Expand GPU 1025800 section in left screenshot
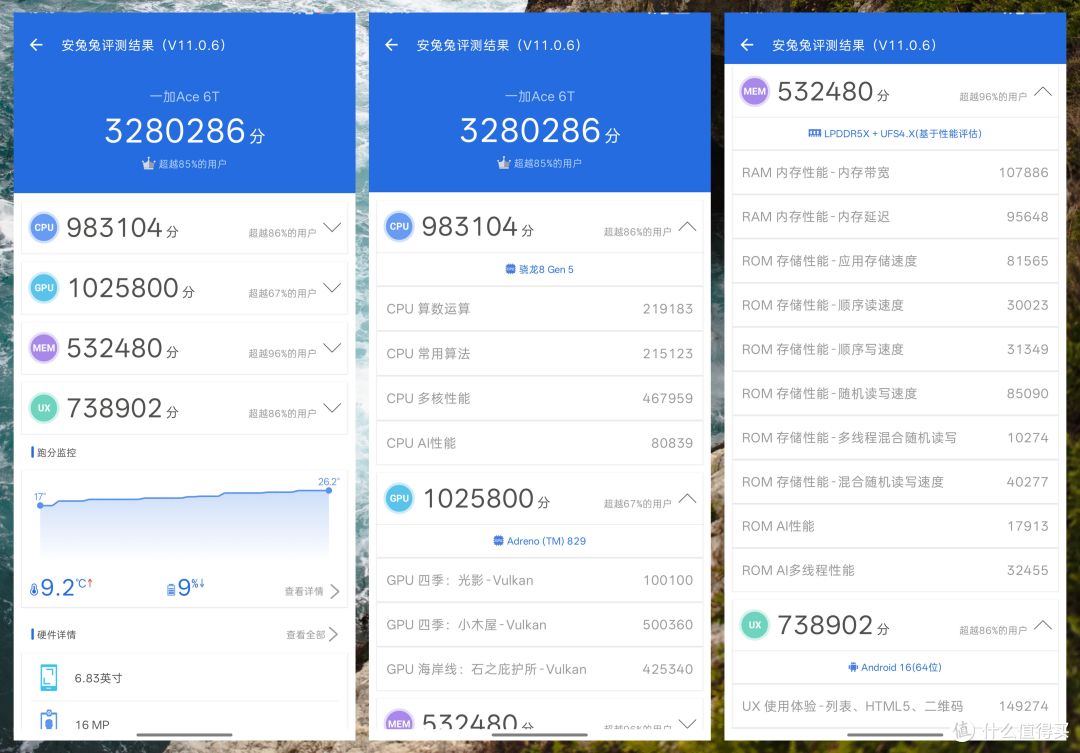The width and height of the screenshot is (1080, 753). click(332, 287)
